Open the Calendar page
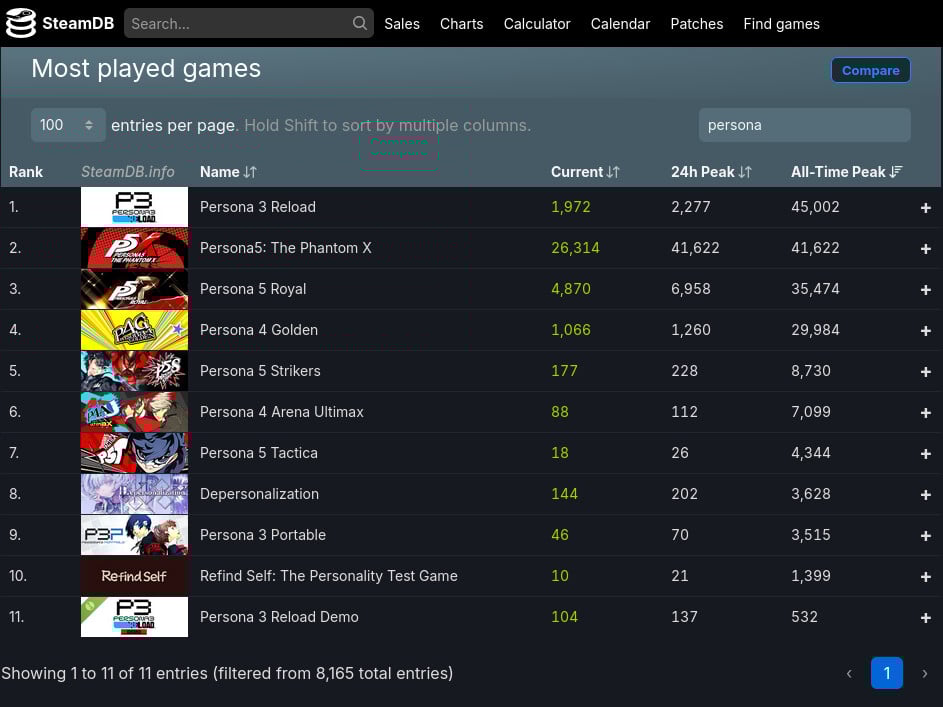 pyautogui.click(x=620, y=24)
